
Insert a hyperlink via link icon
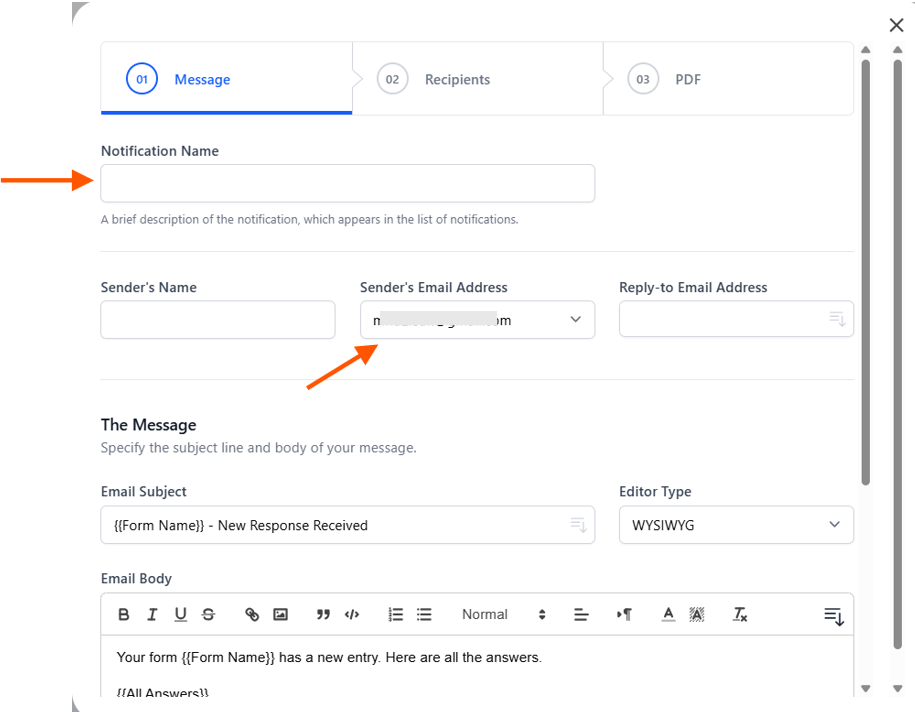(x=252, y=614)
